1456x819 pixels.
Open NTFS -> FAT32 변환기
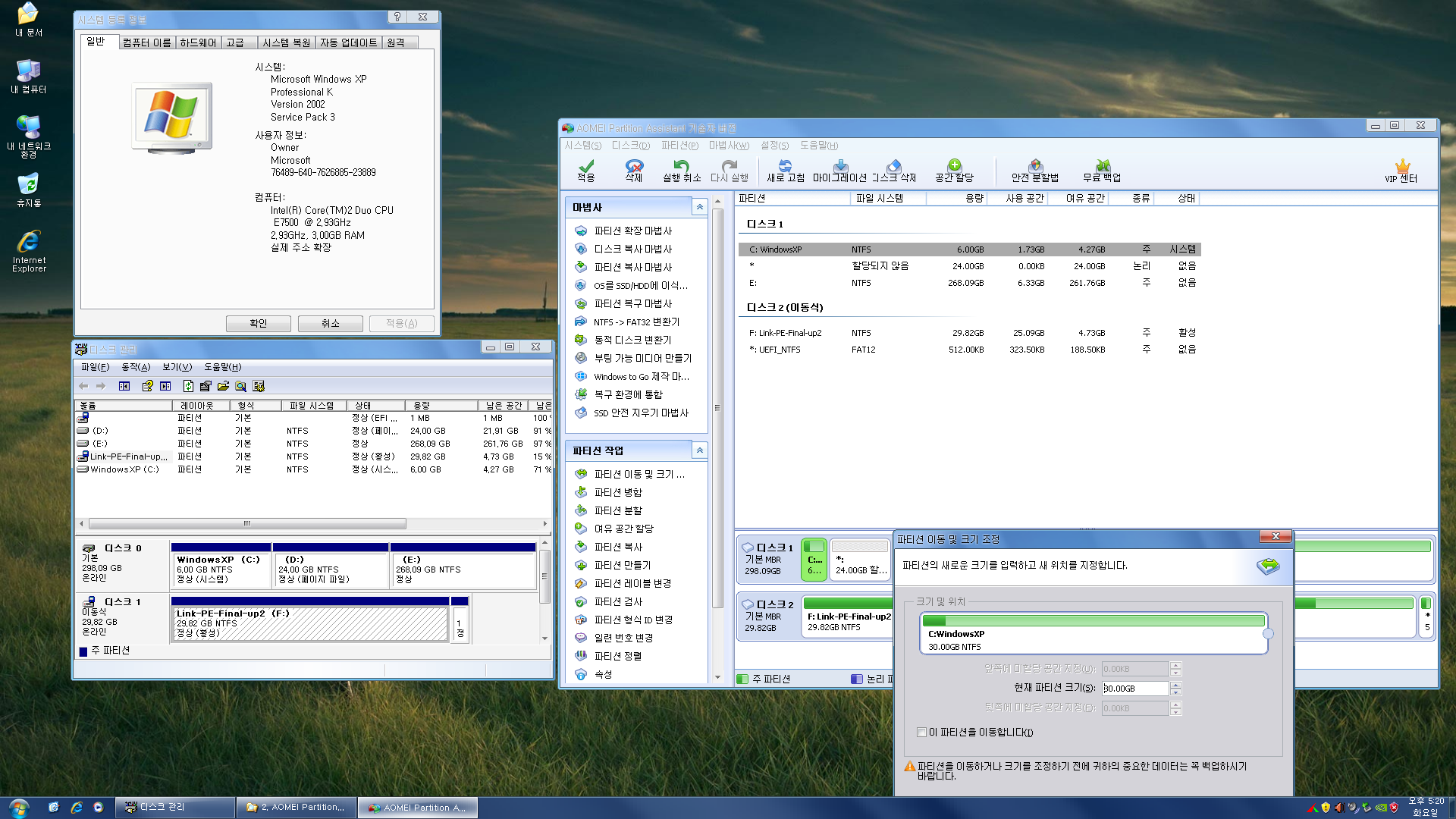(636, 322)
